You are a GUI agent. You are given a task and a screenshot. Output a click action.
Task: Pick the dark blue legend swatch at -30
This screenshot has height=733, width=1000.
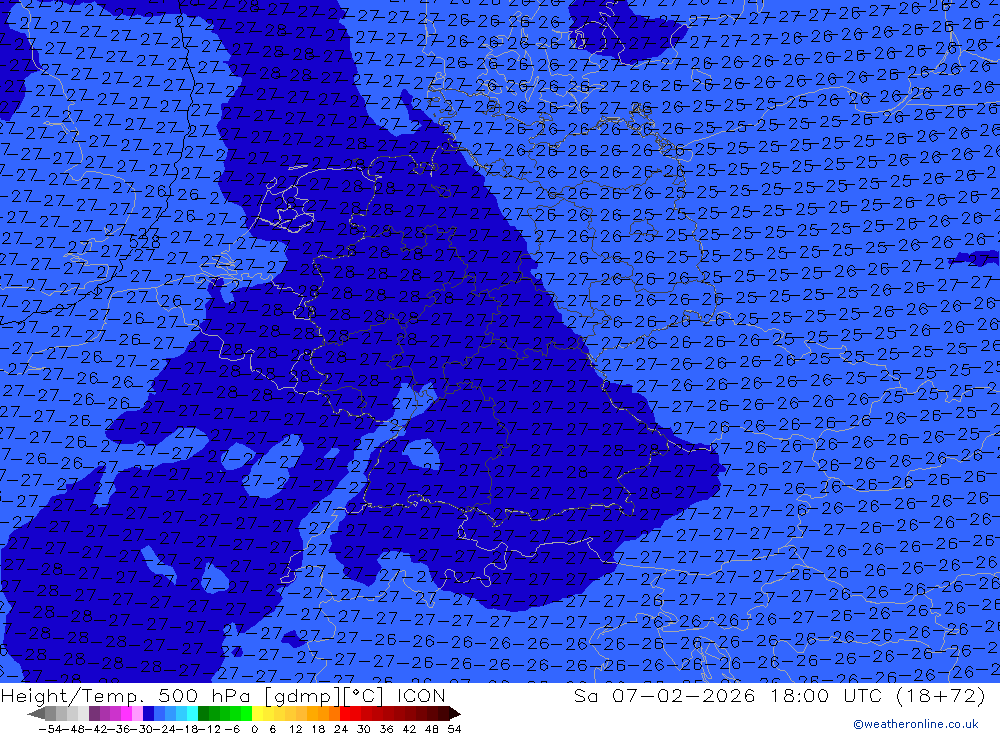click(x=148, y=714)
